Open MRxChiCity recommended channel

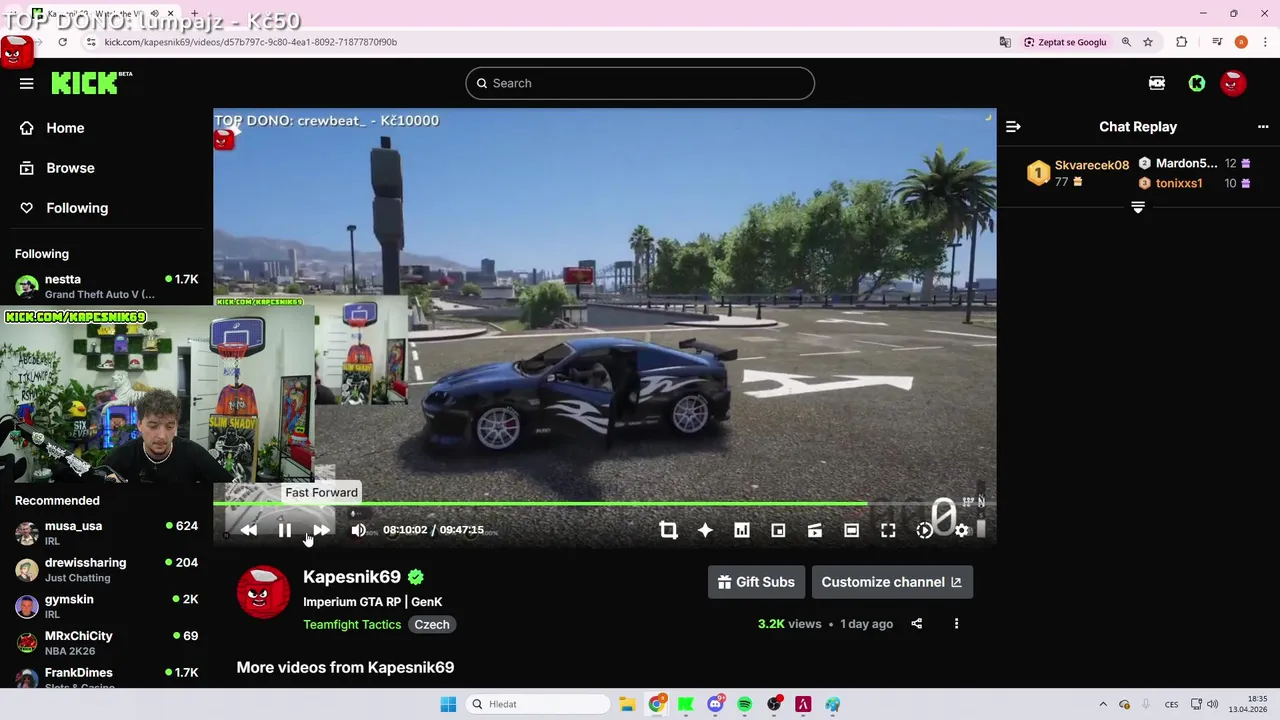(x=106, y=643)
